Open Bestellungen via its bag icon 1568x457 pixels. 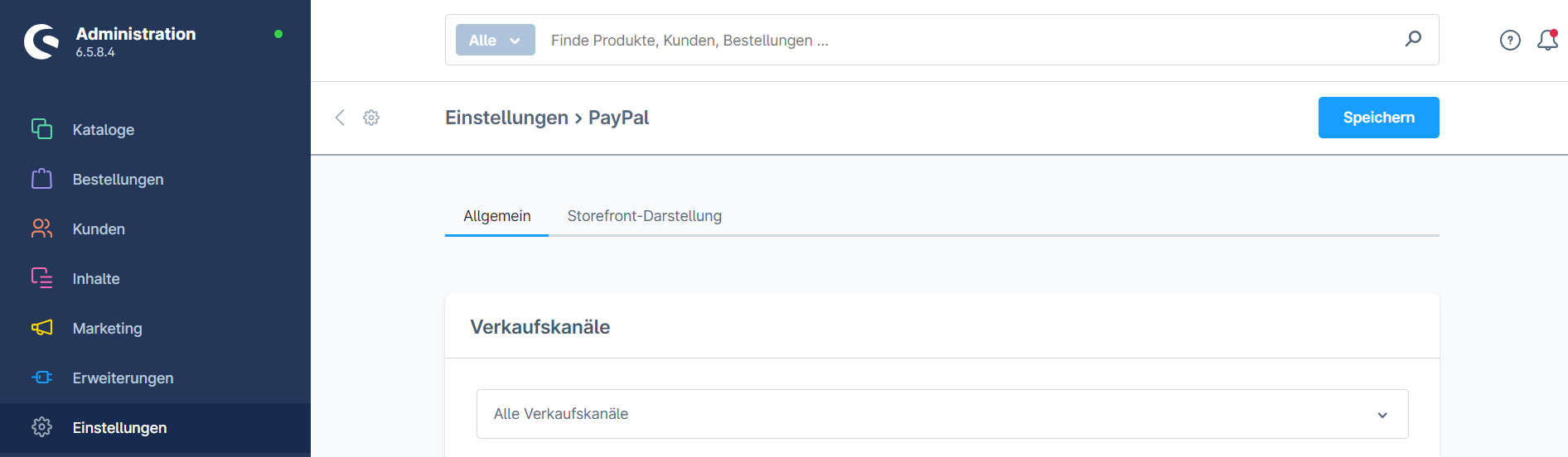coord(41,179)
